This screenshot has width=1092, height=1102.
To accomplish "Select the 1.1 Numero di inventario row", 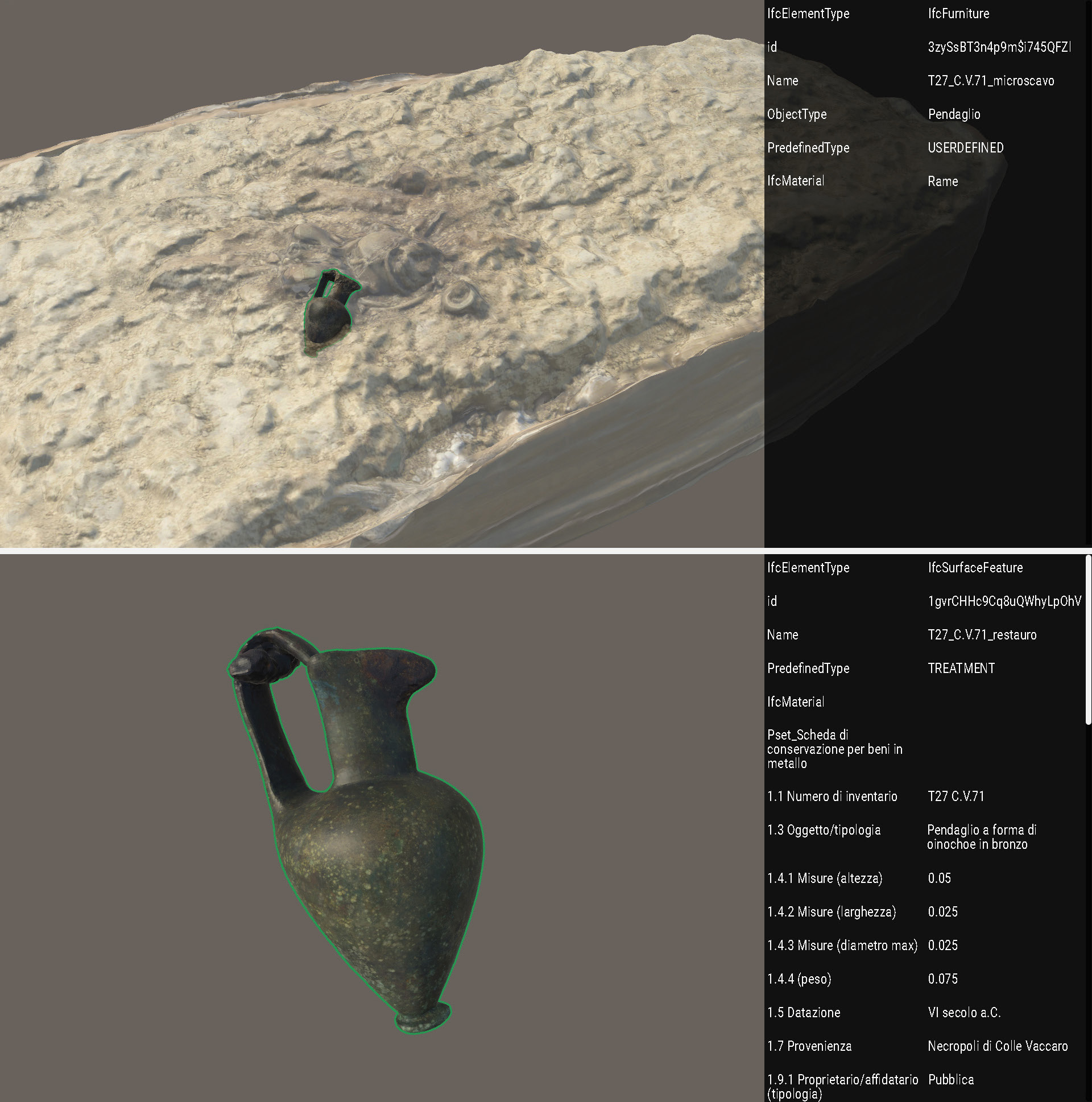I will point(832,796).
